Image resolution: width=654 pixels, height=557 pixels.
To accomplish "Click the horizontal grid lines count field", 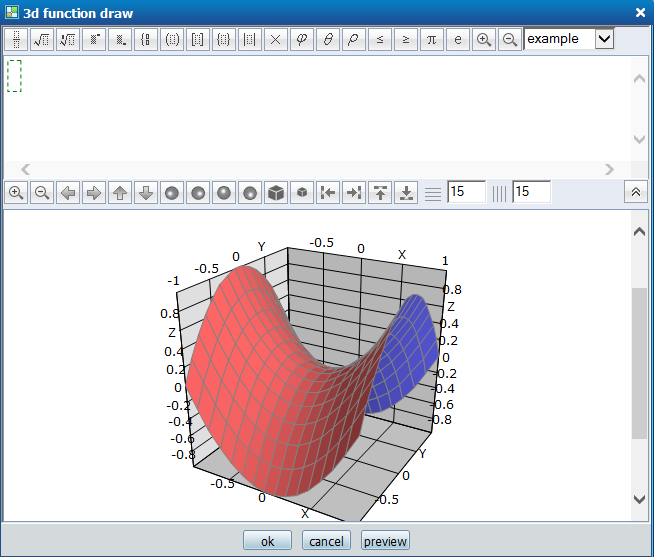I will [466, 192].
